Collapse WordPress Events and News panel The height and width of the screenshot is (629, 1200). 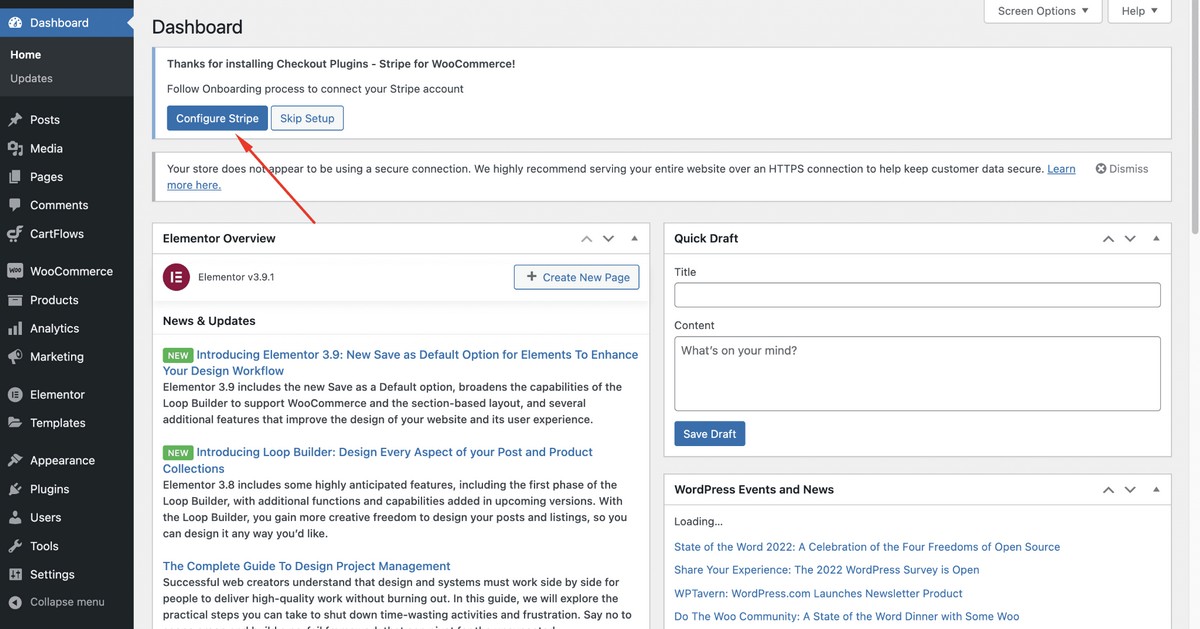pos(1156,490)
